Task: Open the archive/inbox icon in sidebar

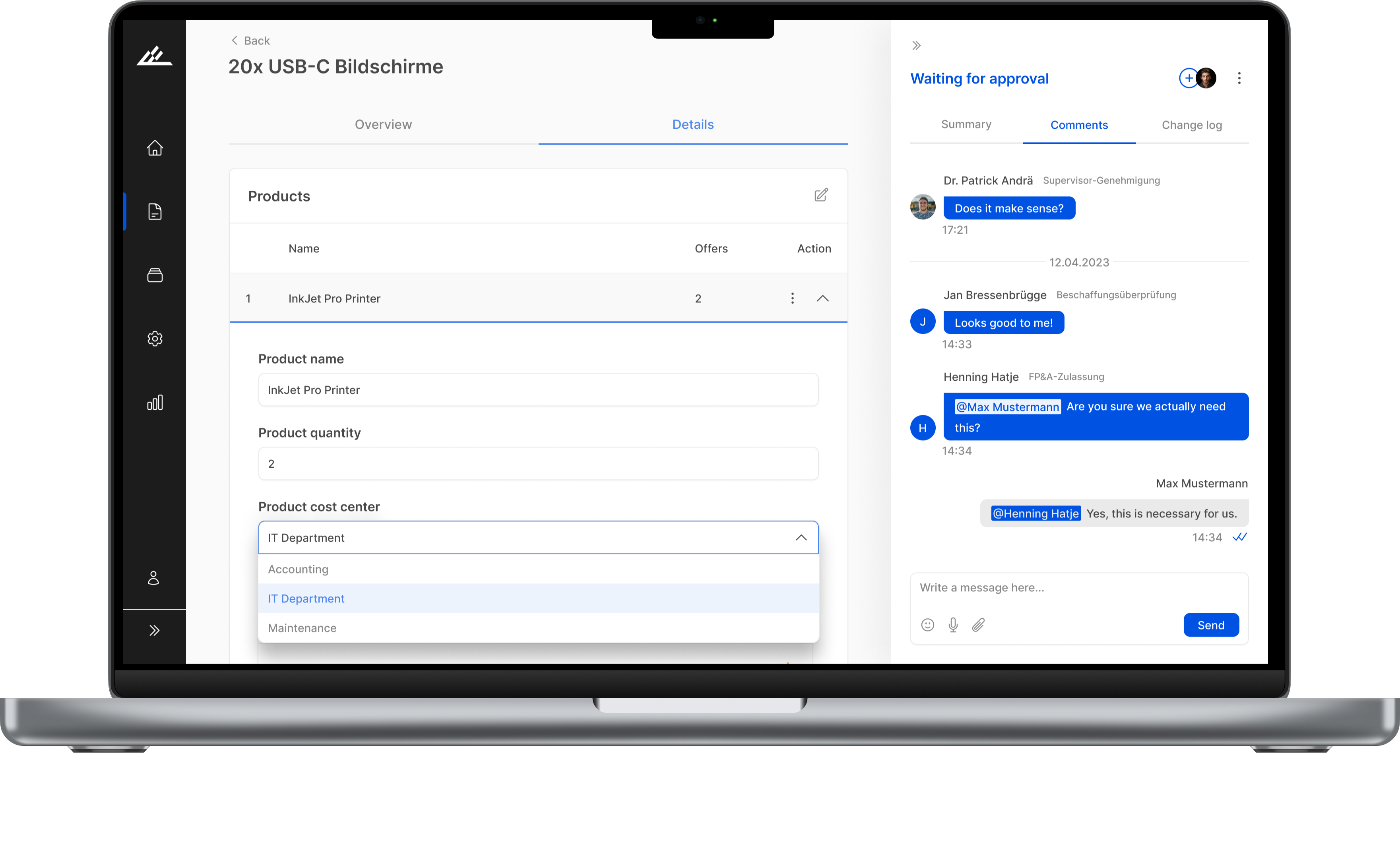Action: click(x=155, y=275)
